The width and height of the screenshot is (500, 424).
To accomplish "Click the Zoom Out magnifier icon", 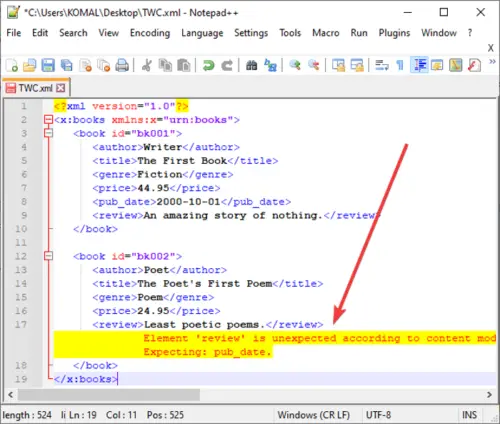I will pyautogui.click(x=314, y=65).
